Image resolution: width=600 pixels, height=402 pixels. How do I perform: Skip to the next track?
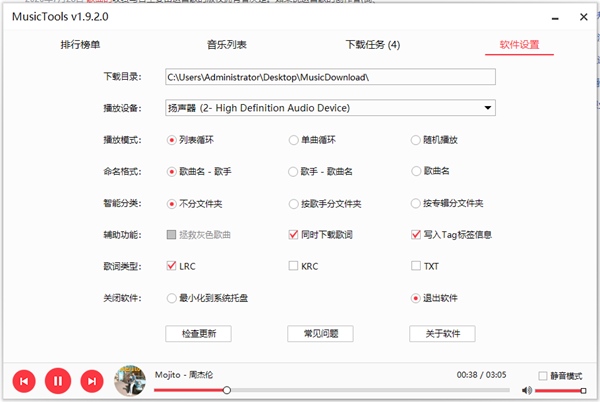[x=91, y=380]
